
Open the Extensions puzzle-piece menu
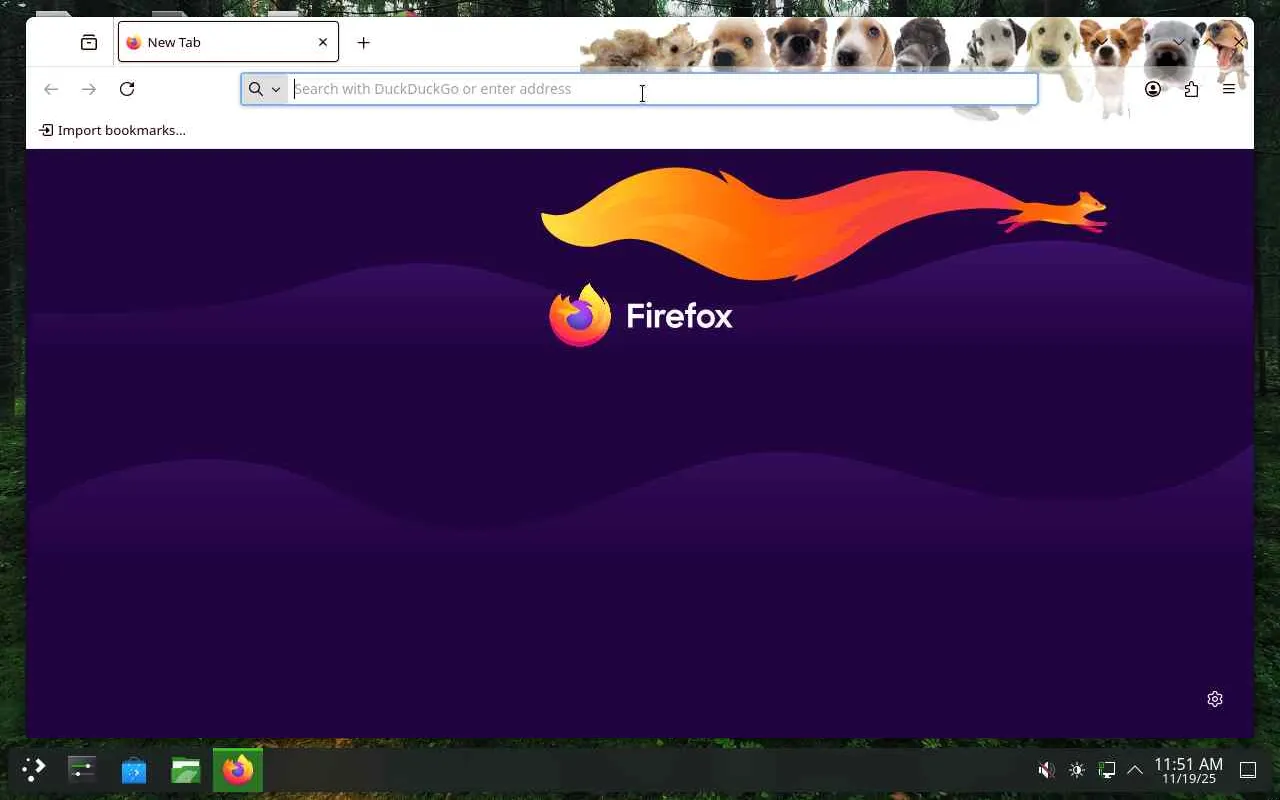click(x=1191, y=89)
